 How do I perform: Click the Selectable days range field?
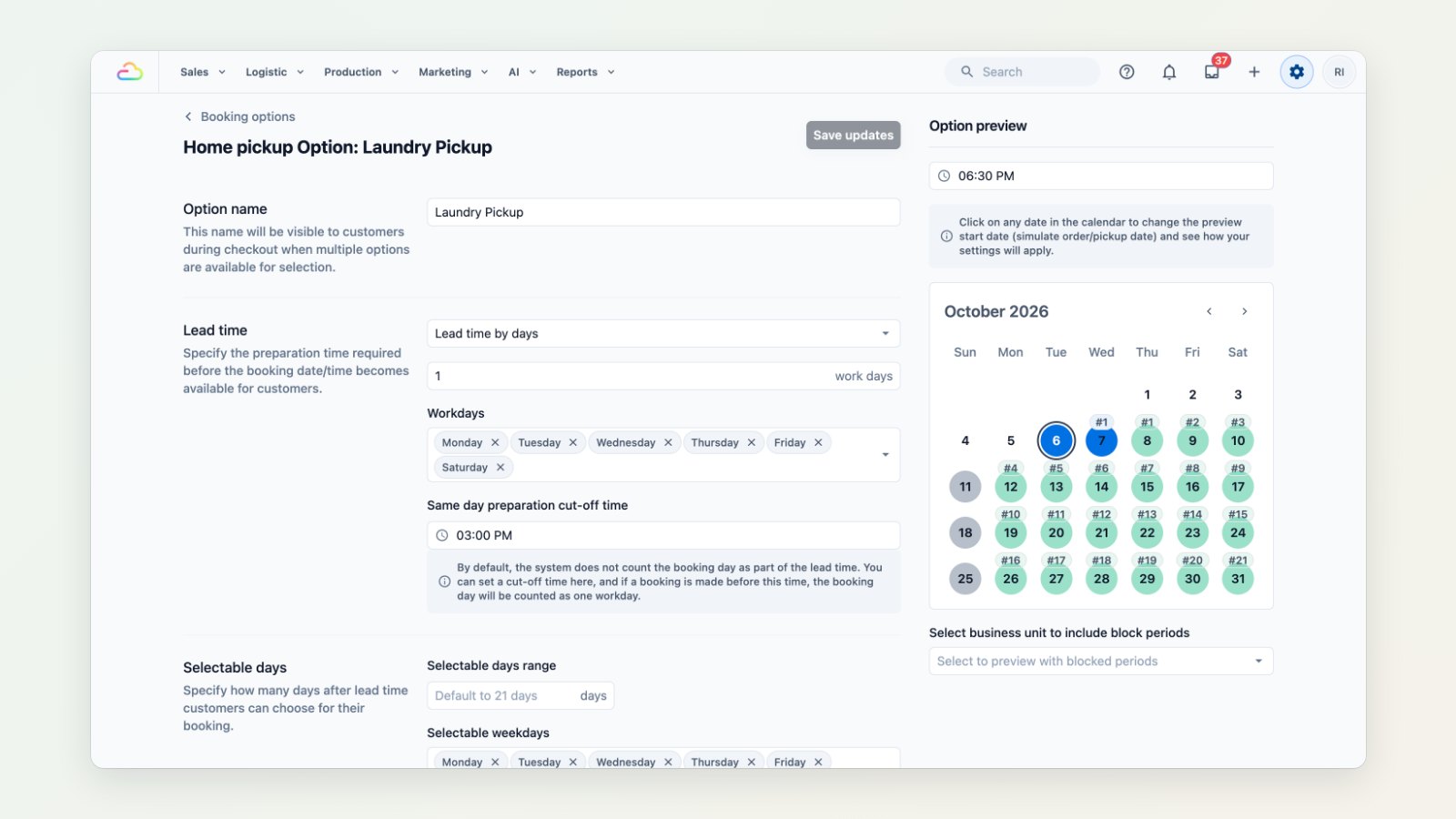(x=521, y=695)
